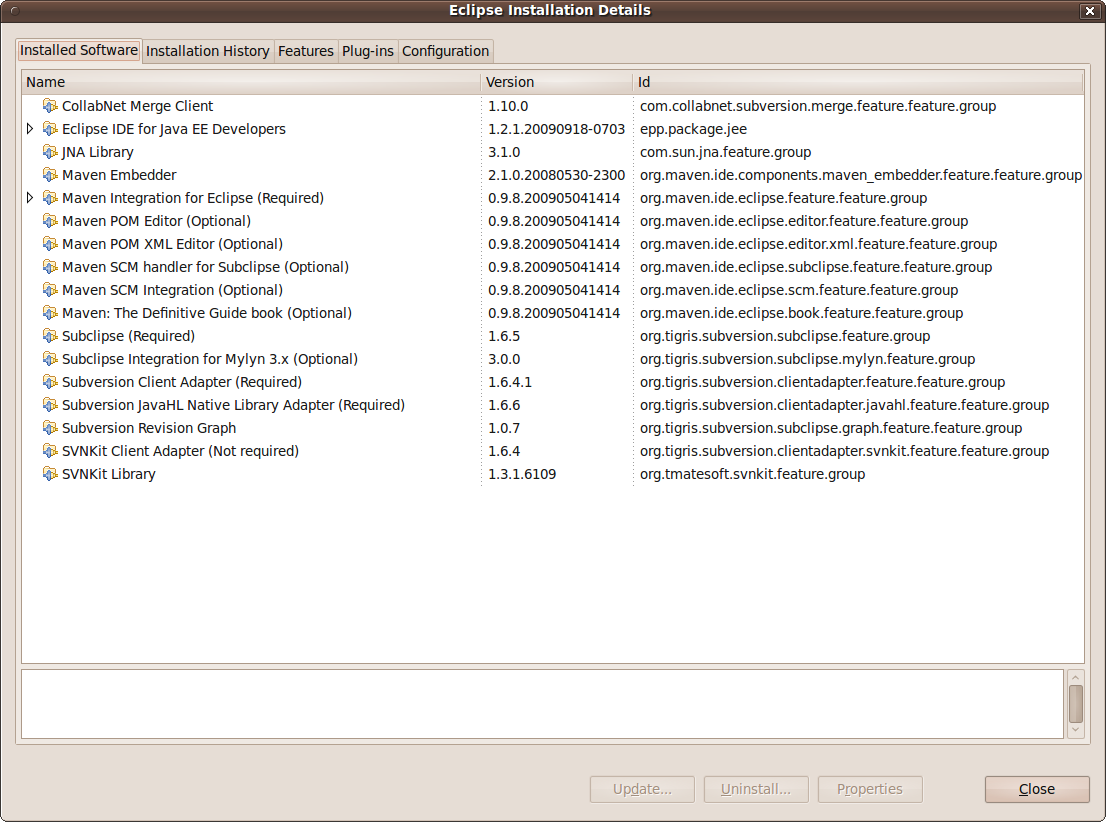Viewport: 1106px width, 822px height.
Task: Open the Installation History tab
Action: [207, 51]
